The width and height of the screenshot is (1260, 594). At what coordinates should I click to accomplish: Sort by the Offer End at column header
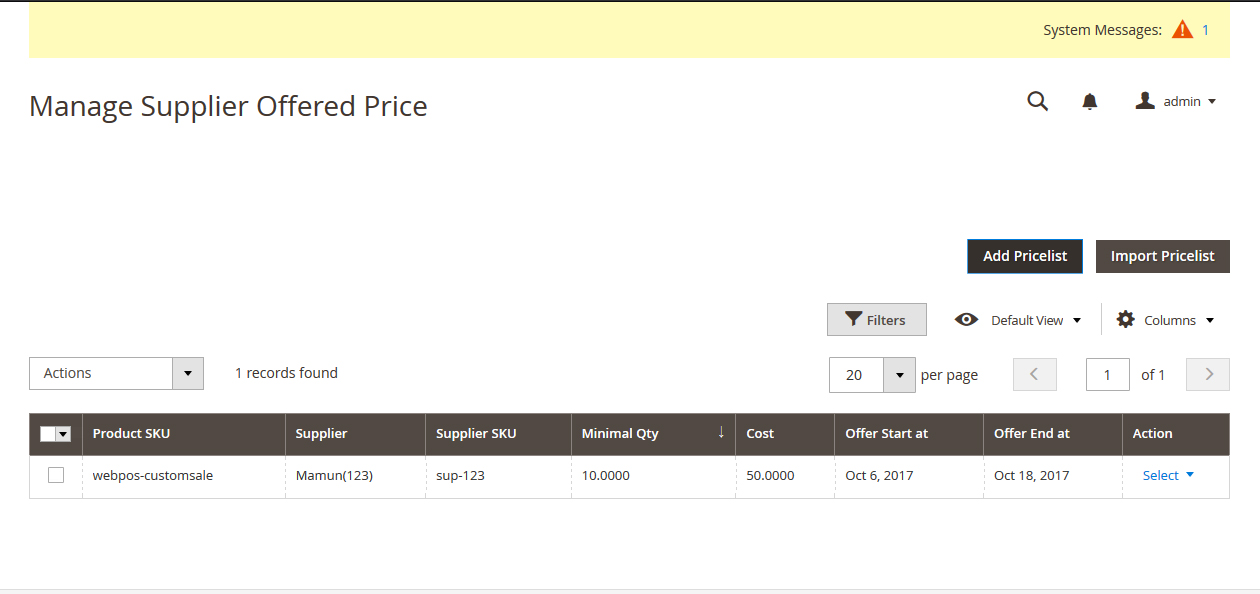point(1053,434)
